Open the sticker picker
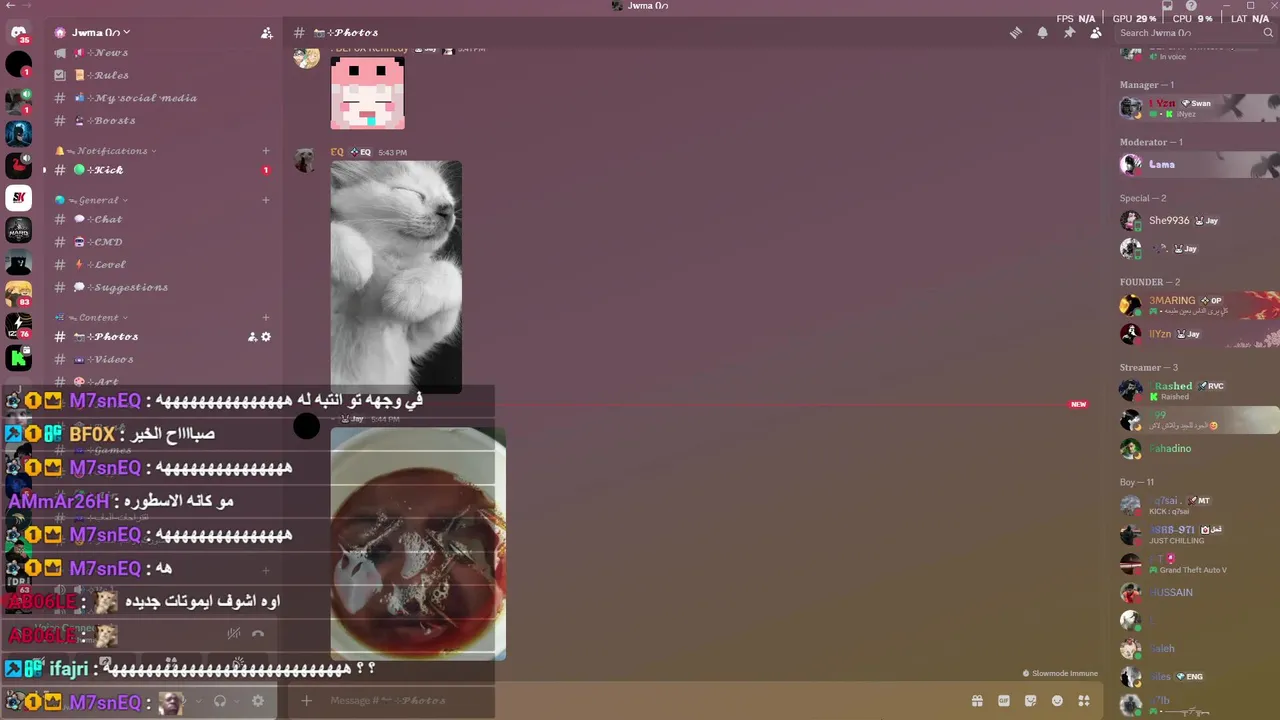1280x720 pixels. pos(1030,701)
